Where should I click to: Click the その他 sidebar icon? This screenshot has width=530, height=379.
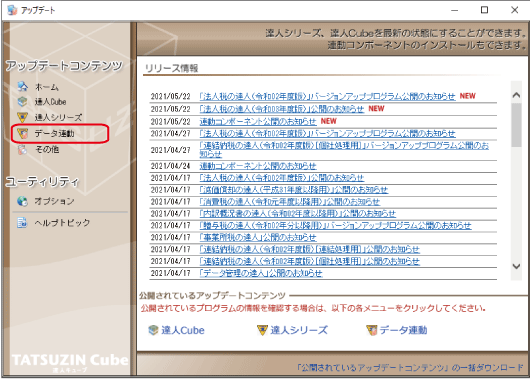22,149
